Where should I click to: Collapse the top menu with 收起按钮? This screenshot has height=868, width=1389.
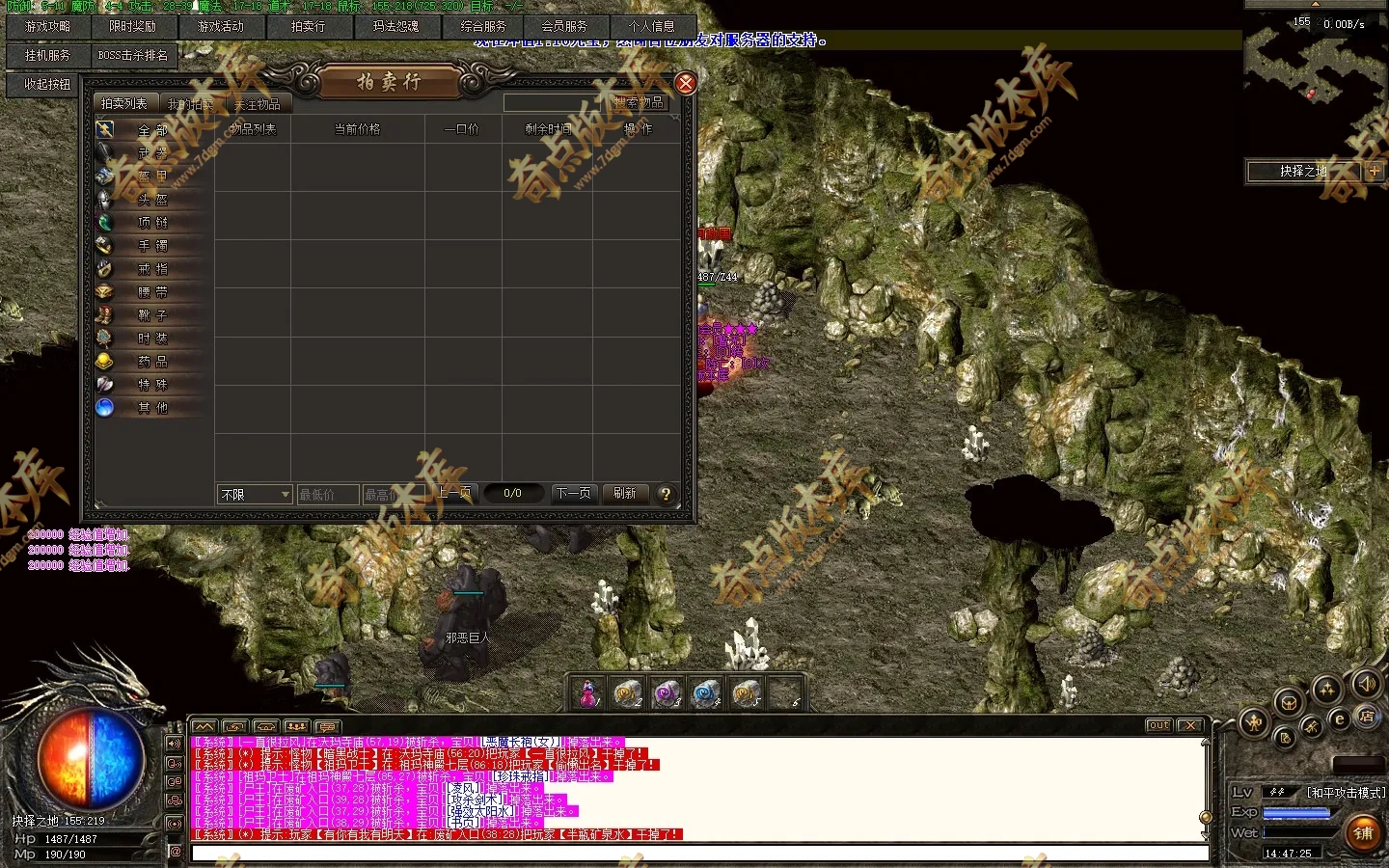(48, 84)
